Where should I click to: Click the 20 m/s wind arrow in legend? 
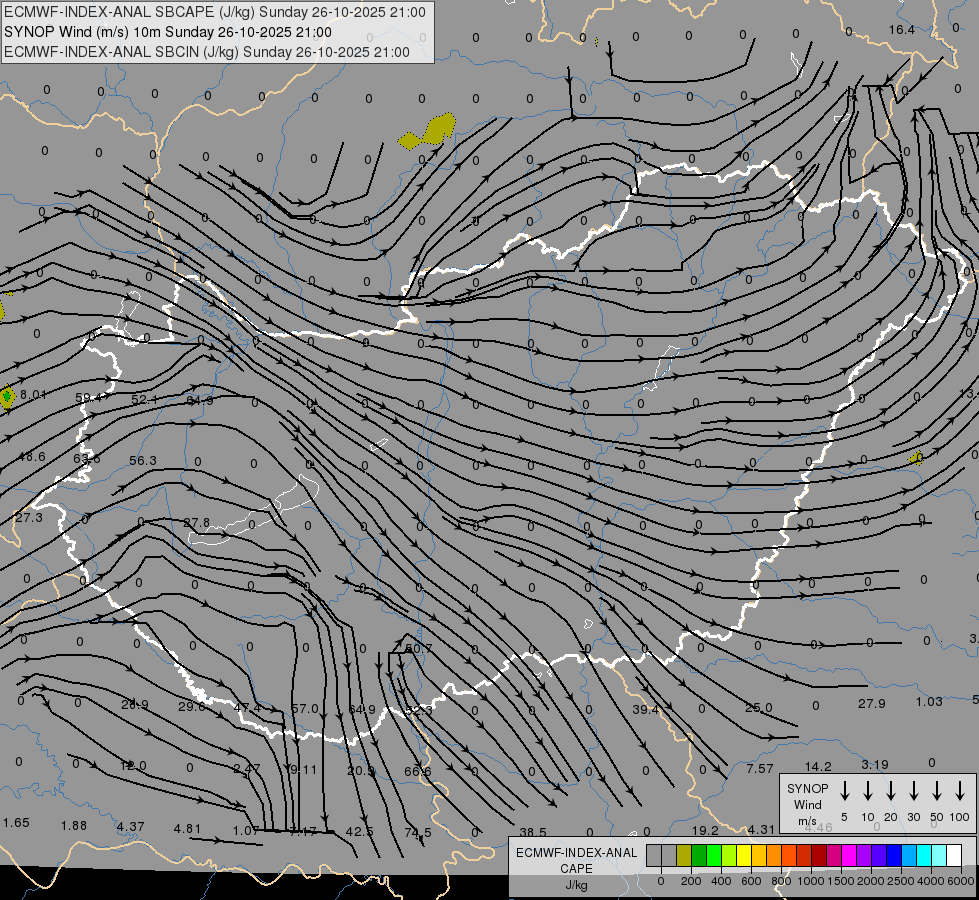pos(891,791)
